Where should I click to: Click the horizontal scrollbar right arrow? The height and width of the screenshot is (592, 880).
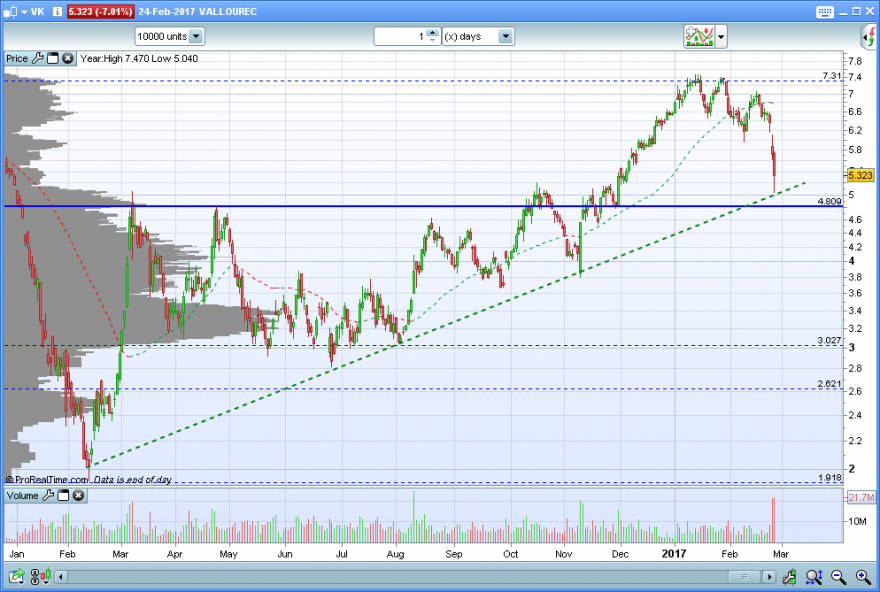(x=769, y=577)
